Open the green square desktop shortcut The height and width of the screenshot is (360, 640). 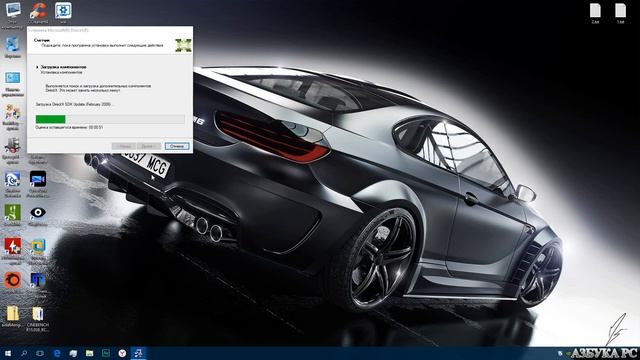click(x=13, y=213)
